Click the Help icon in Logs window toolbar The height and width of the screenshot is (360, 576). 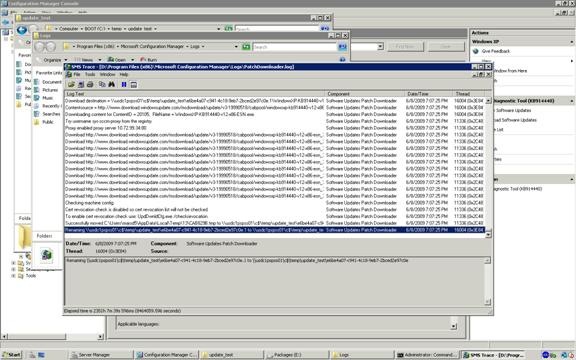tap(342, 60)
